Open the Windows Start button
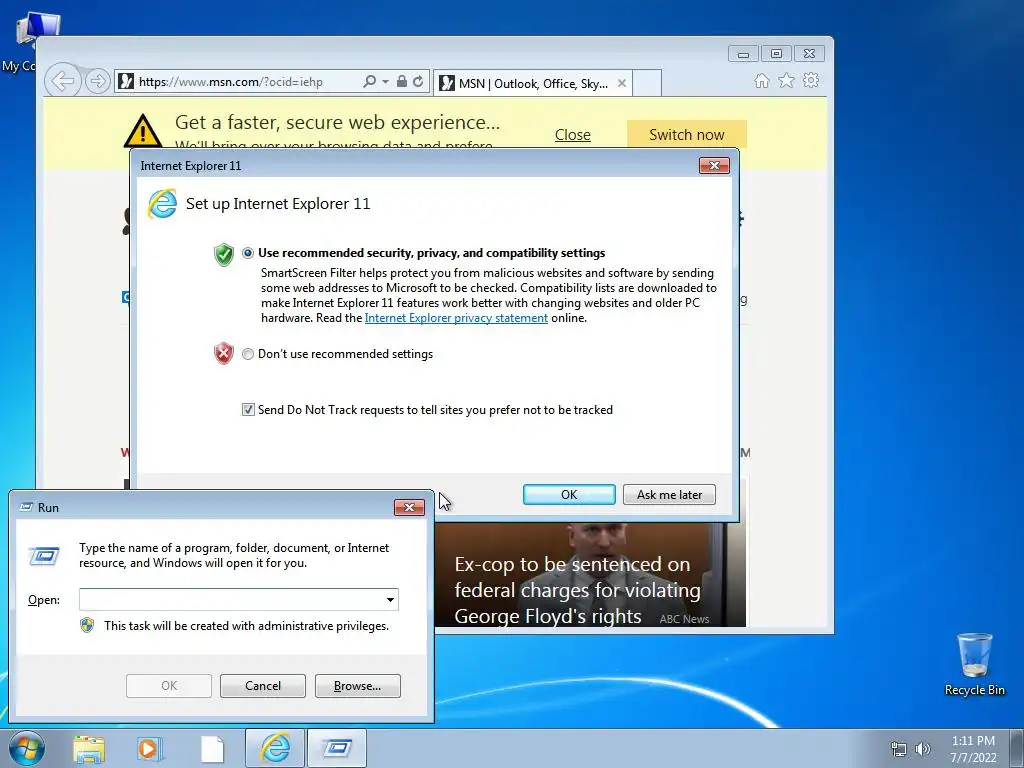This screenshot has width=1024, height=768. point(26,748)
